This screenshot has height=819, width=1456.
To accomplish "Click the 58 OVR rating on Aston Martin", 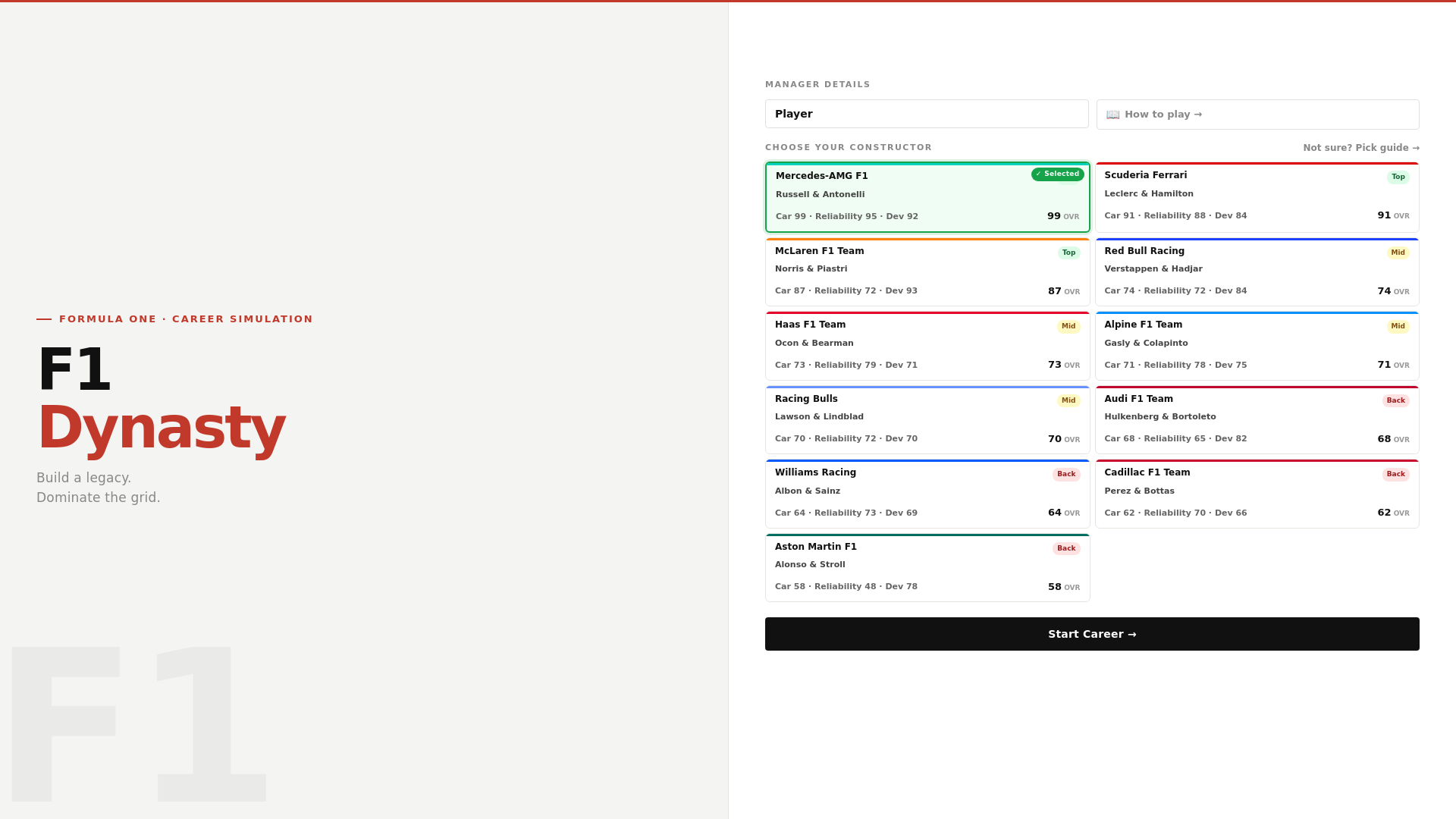I will [1064, 587].
